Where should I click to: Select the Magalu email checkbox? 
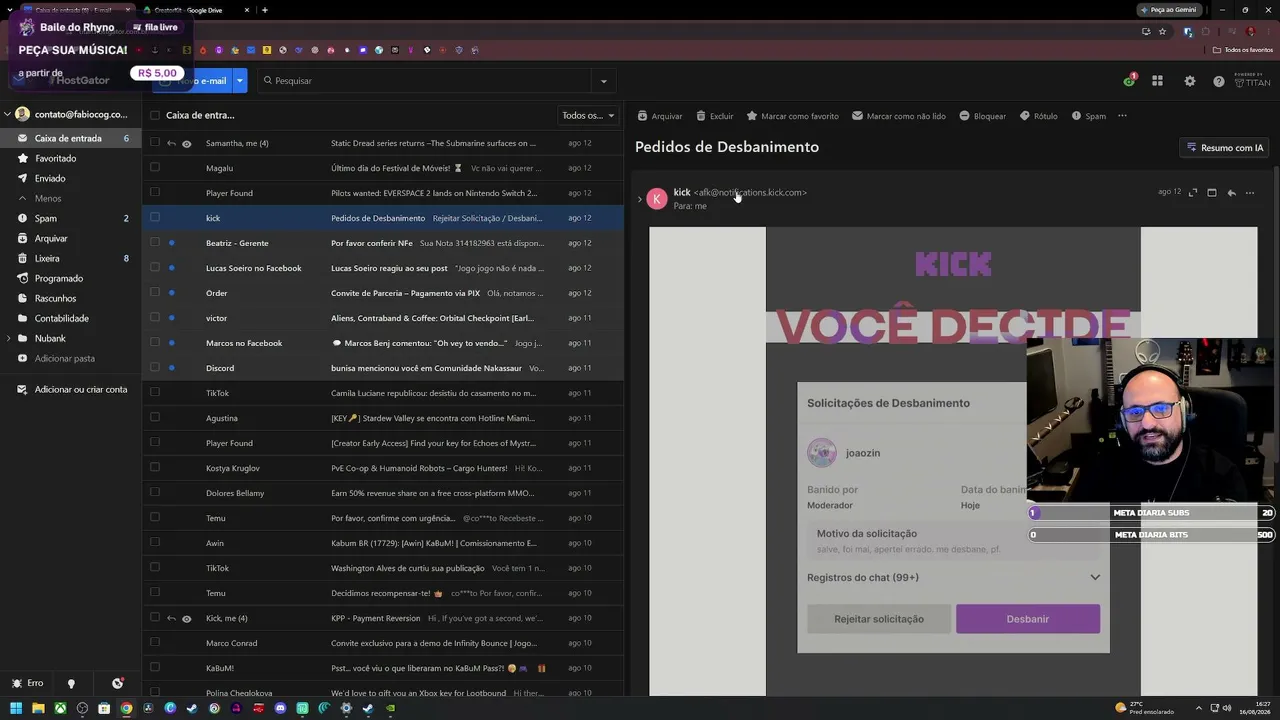[x=154, y=168]
